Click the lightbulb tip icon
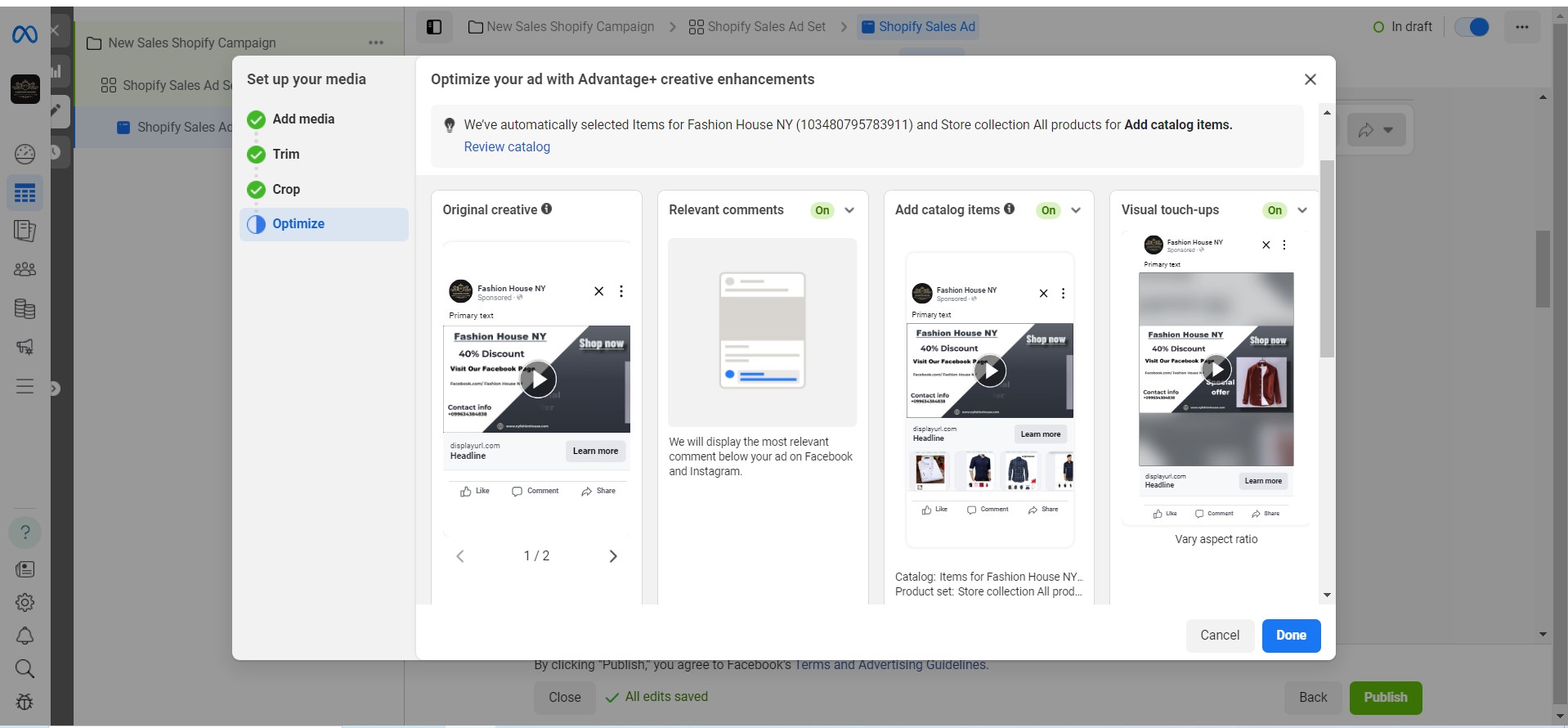1568x728 pixels. (449, 125)
